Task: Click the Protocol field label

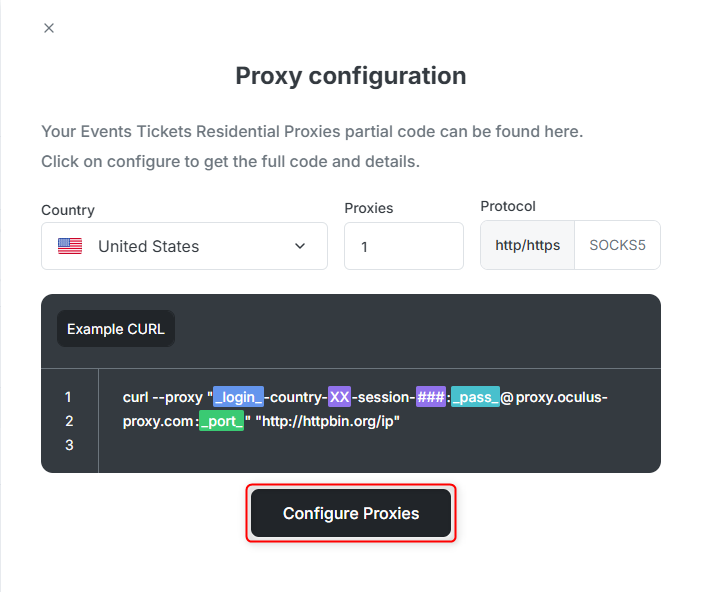Action: pos(508,206)
